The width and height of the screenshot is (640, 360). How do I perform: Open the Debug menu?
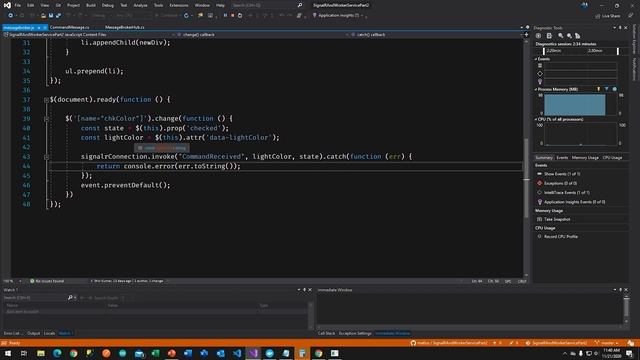click(108, 5)
